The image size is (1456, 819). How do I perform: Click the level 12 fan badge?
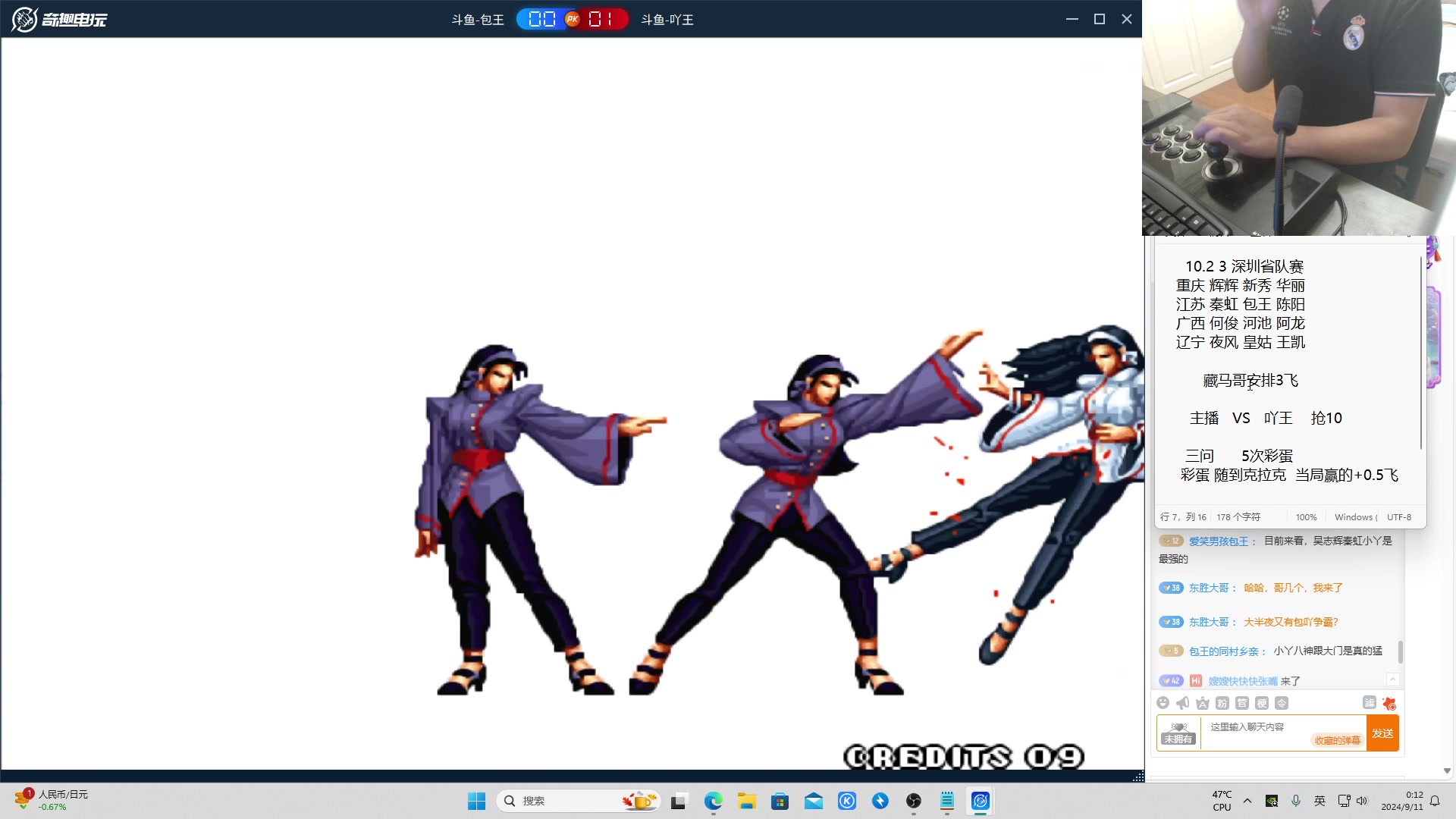[1171, 541]
